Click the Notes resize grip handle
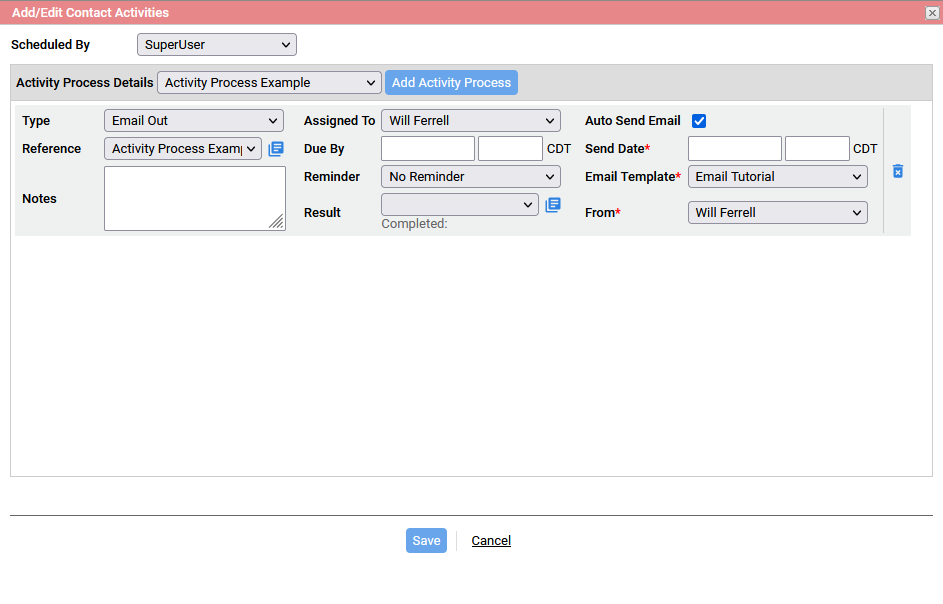This screenshot has height=604, width=943. (x=277, y=222)
